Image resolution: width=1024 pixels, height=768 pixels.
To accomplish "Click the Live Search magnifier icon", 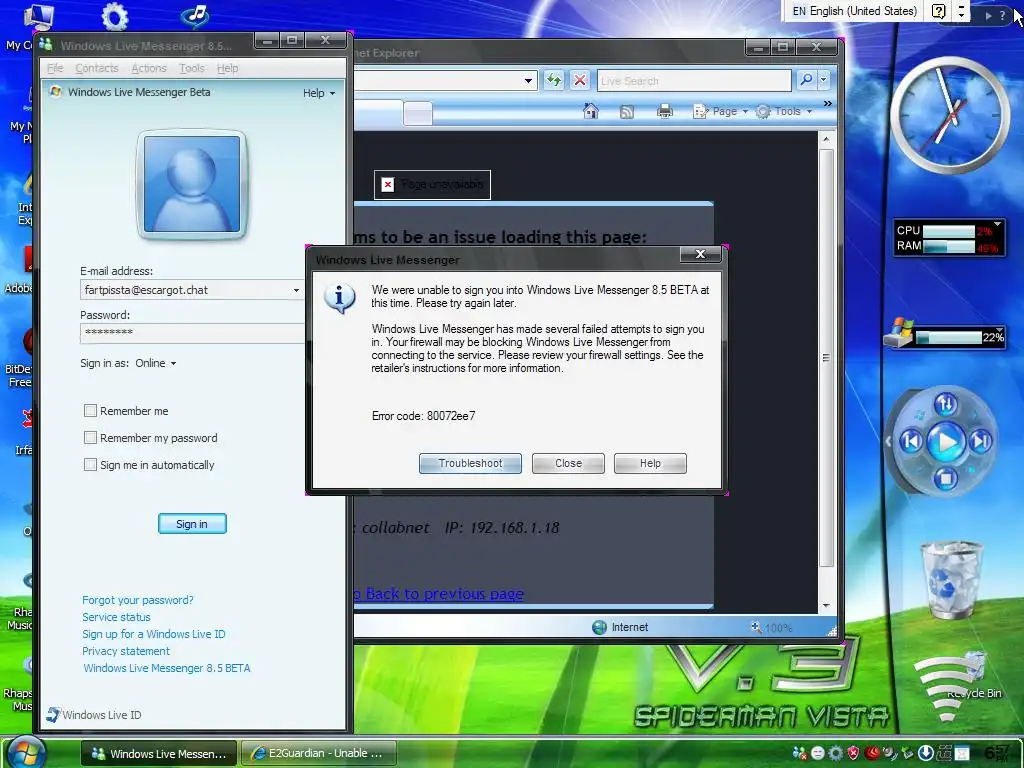I will pos(806,80).
